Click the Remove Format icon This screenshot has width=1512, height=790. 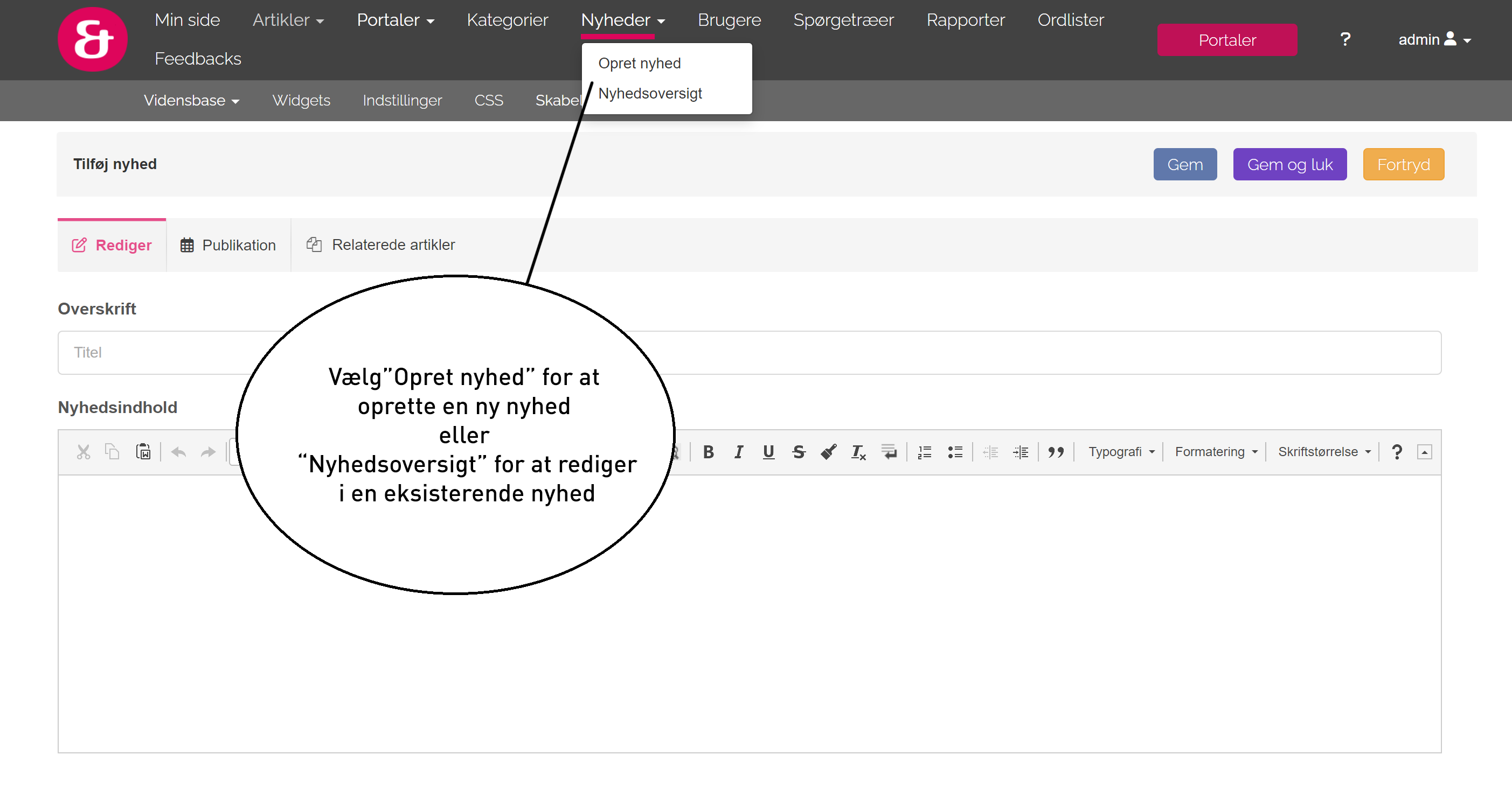(x=858, y=452)
